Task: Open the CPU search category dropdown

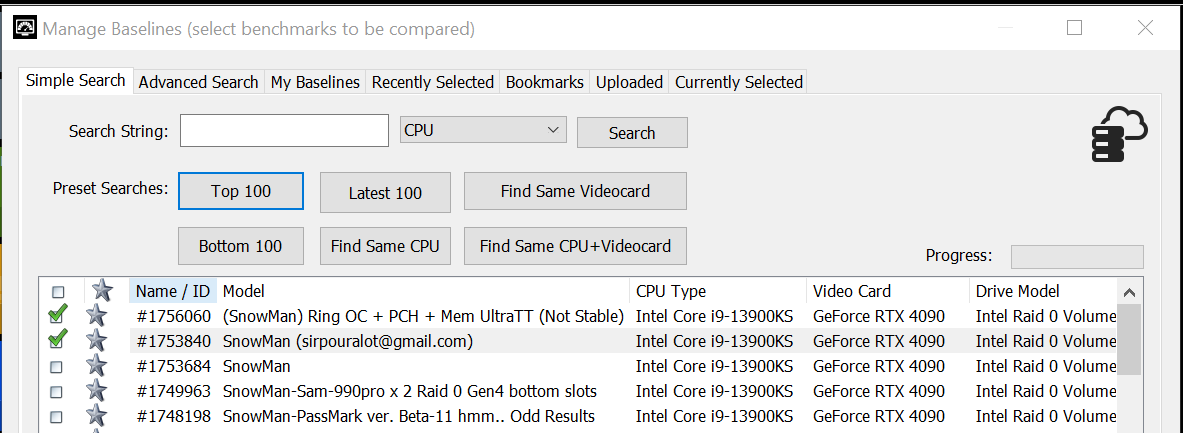Action: pyautogui.click(x=482, y=131)
